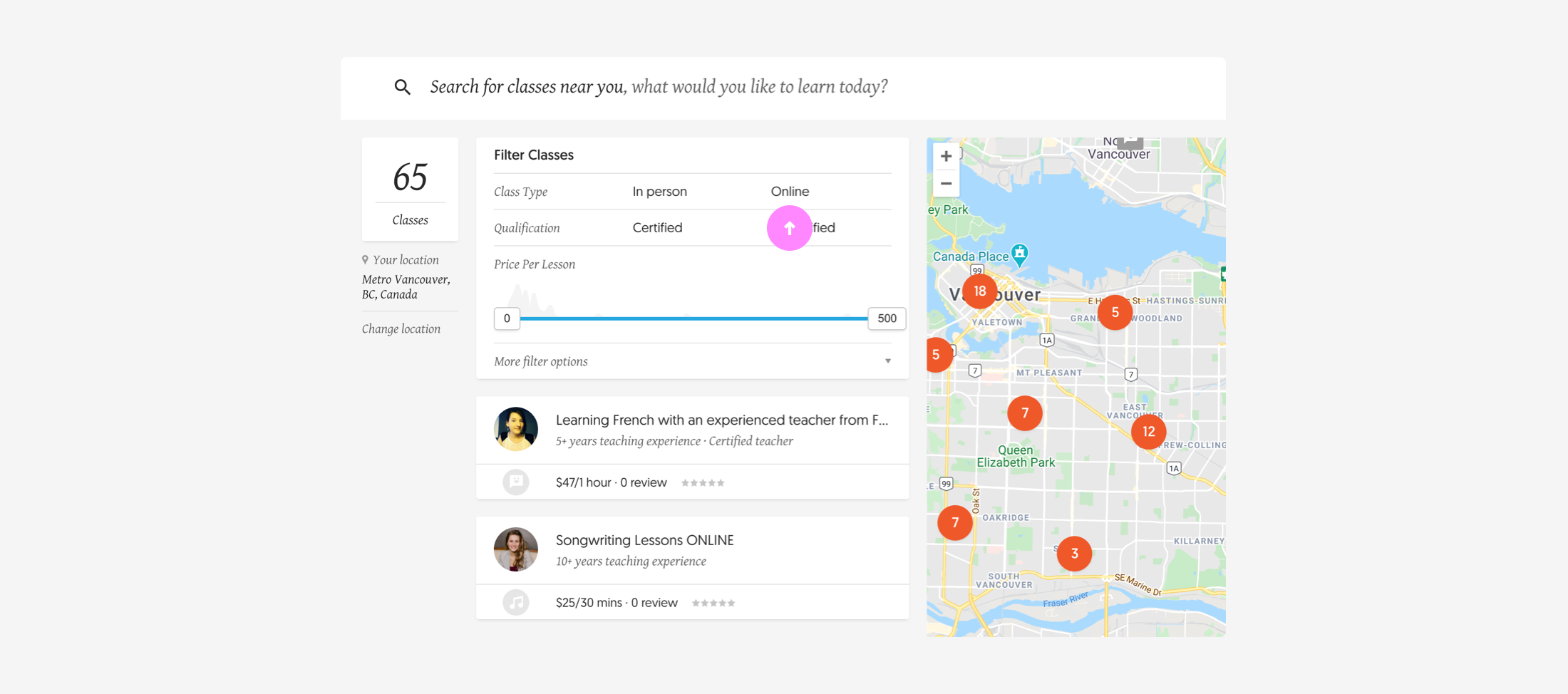Viewport: 1568px width, 694px height.
Task: Click maximum price handle showing 500
Action: (x=887, y=318)
